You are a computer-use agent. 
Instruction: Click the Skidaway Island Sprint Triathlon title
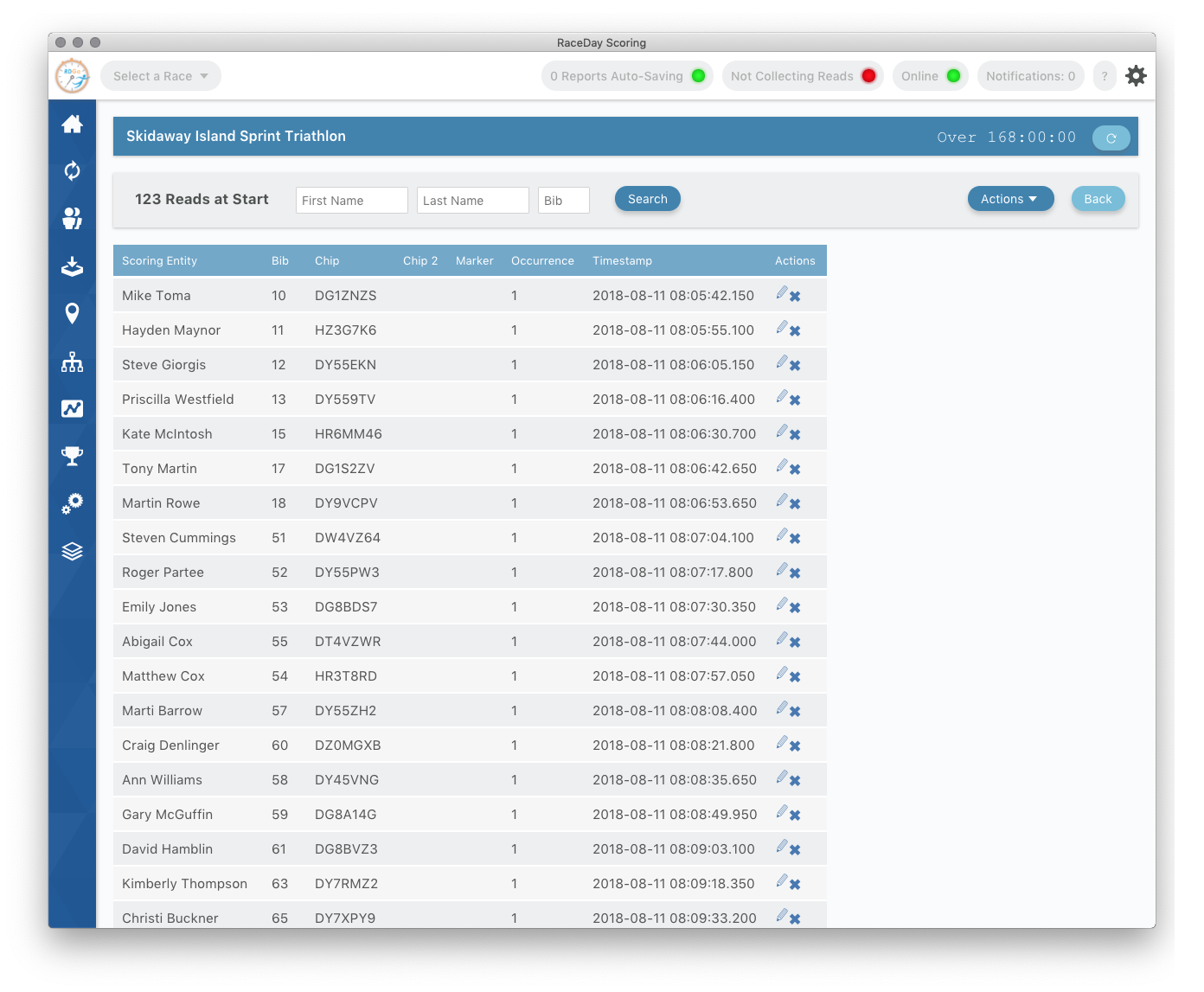coord(236,136)
